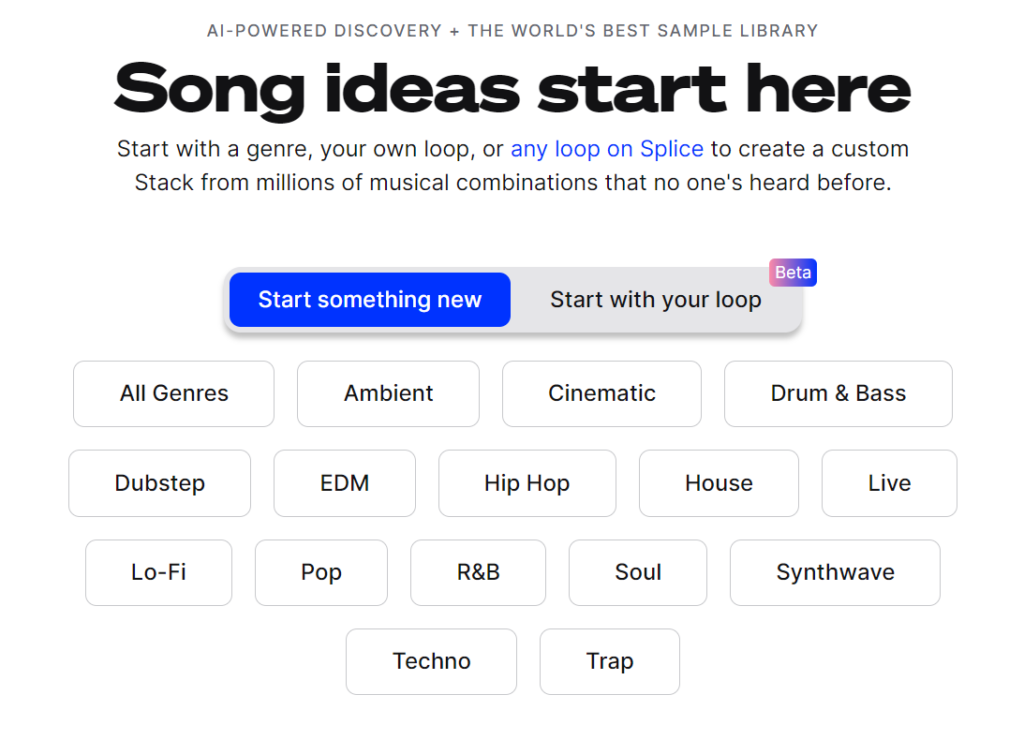Pick the Lo-Fi genre

pyautogui.click(x=159, y=573)
